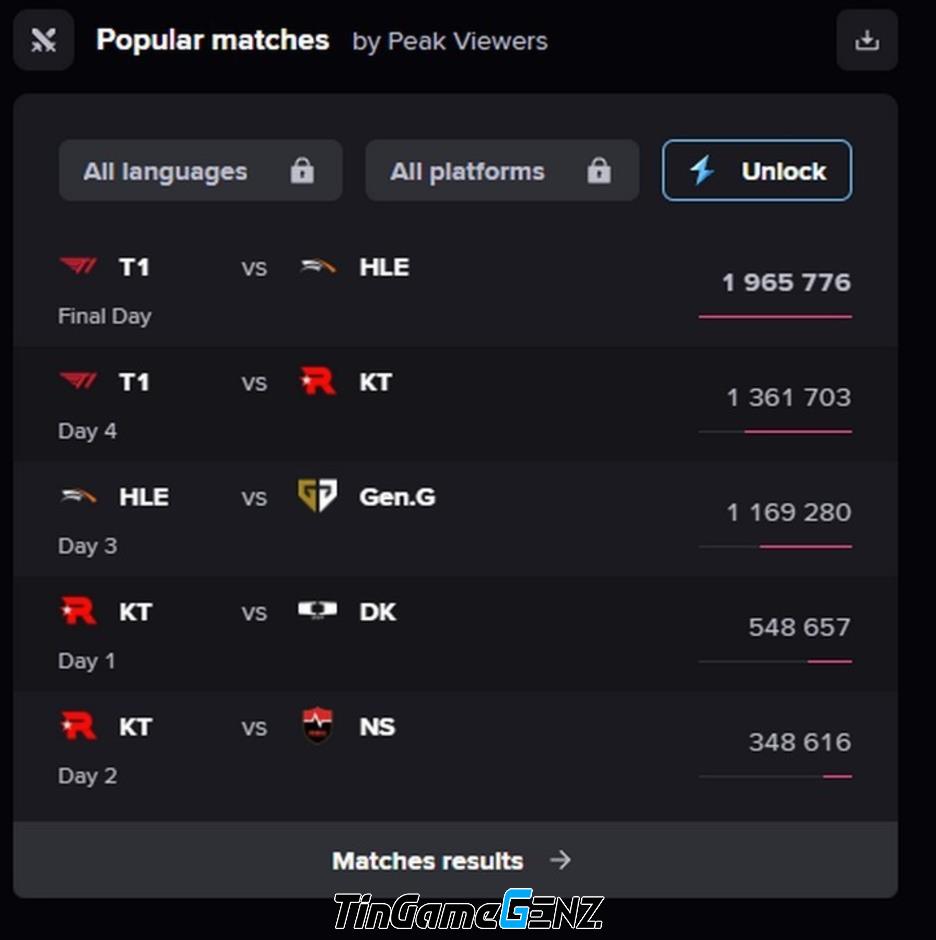Click the crossed swords matches icon

coord(44,40)
